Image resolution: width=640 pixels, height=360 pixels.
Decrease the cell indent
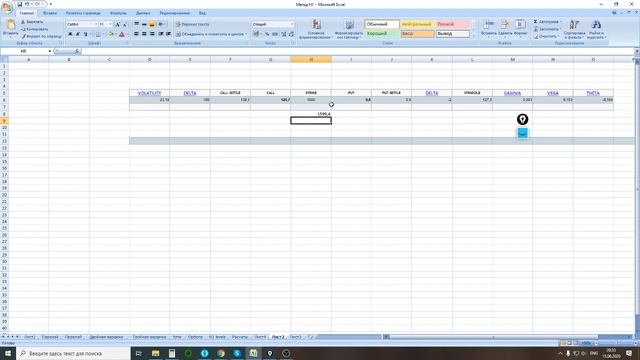161,34
